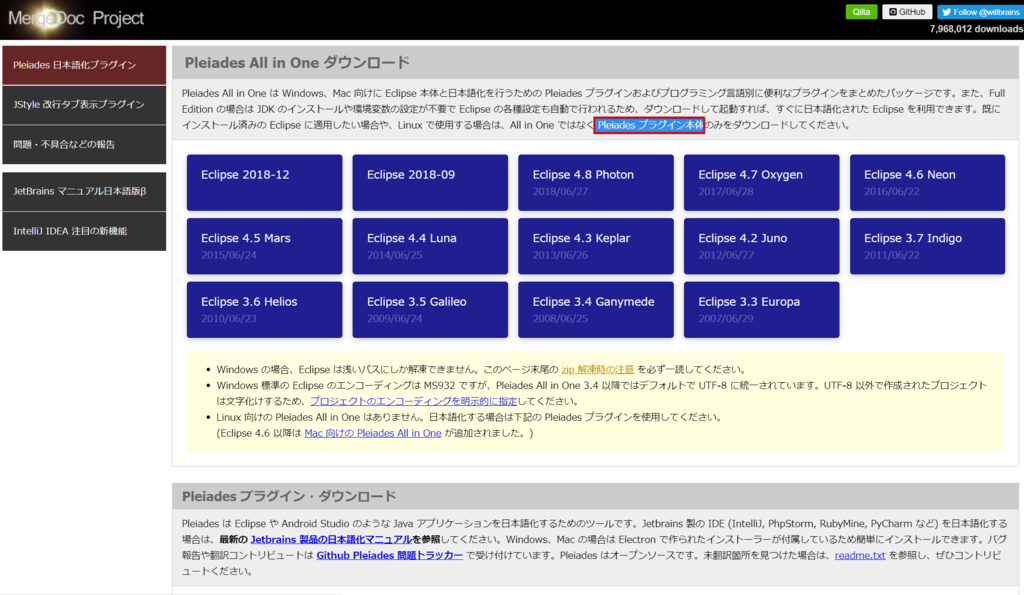Choose the Eclipse 4.8 Photon tile
1024x595 pixels.
point(596,182)
